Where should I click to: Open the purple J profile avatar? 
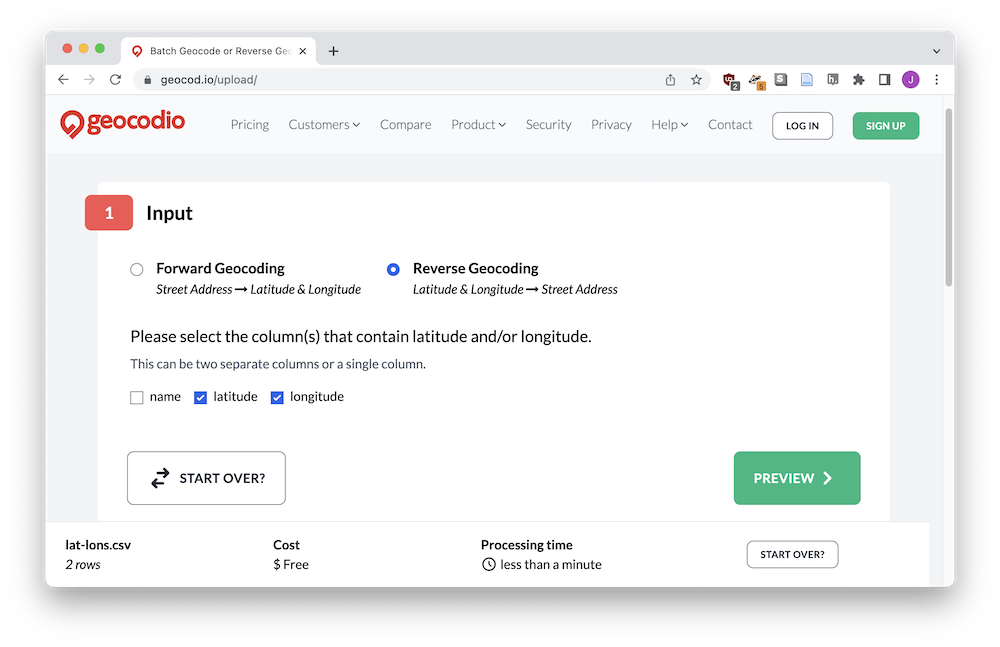[x=910, y=80]
